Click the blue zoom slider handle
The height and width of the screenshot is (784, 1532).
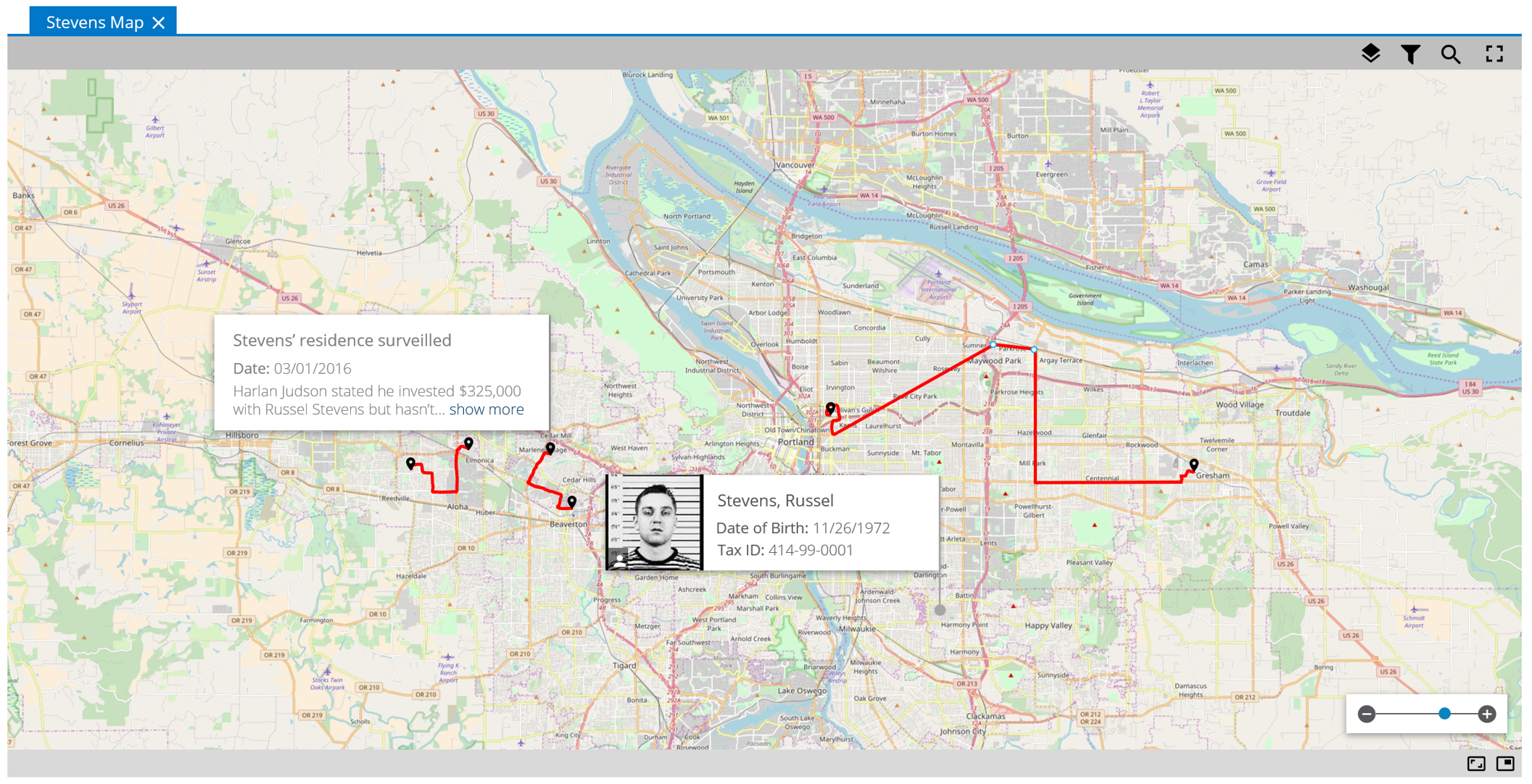pyautogui.click(x=1444, y=714)
